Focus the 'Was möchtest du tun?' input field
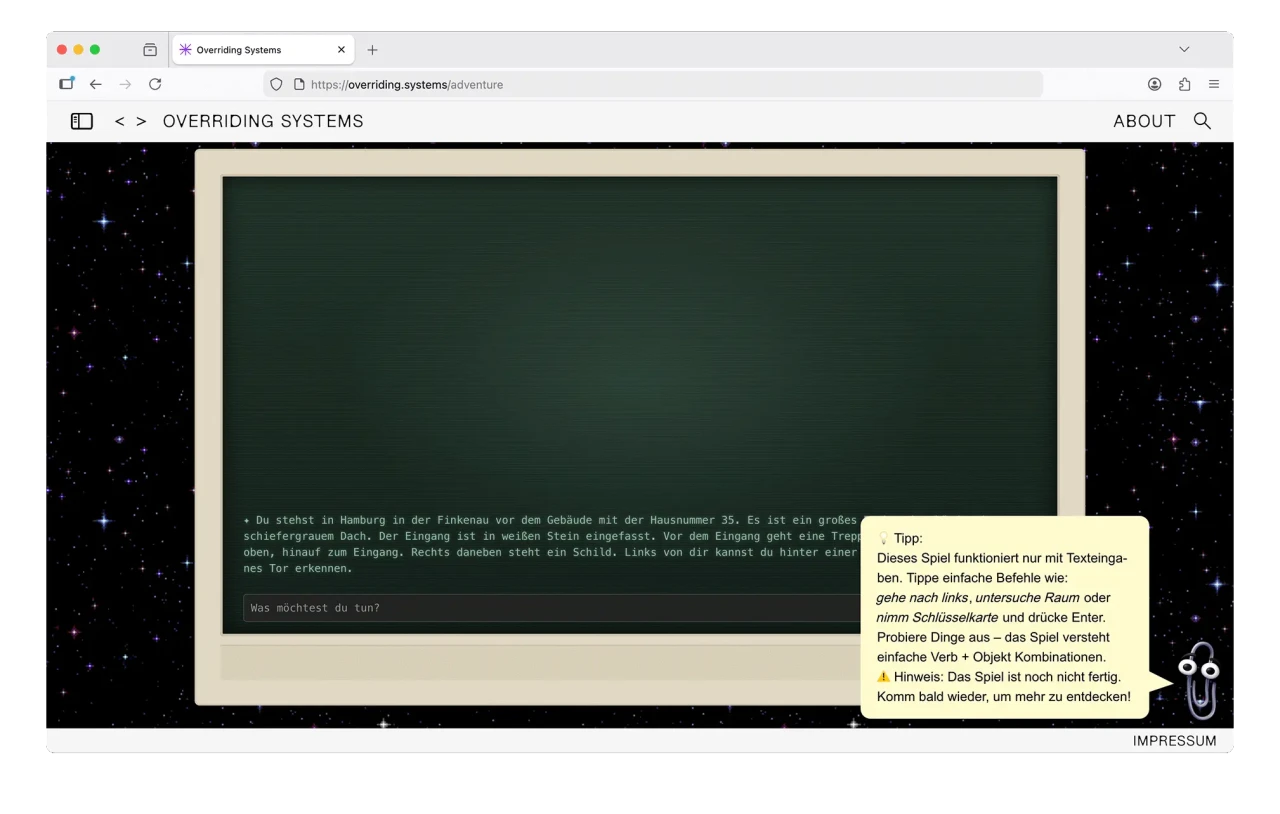Viewport: 1280px width, 814px height. click(x=550, y=608)
